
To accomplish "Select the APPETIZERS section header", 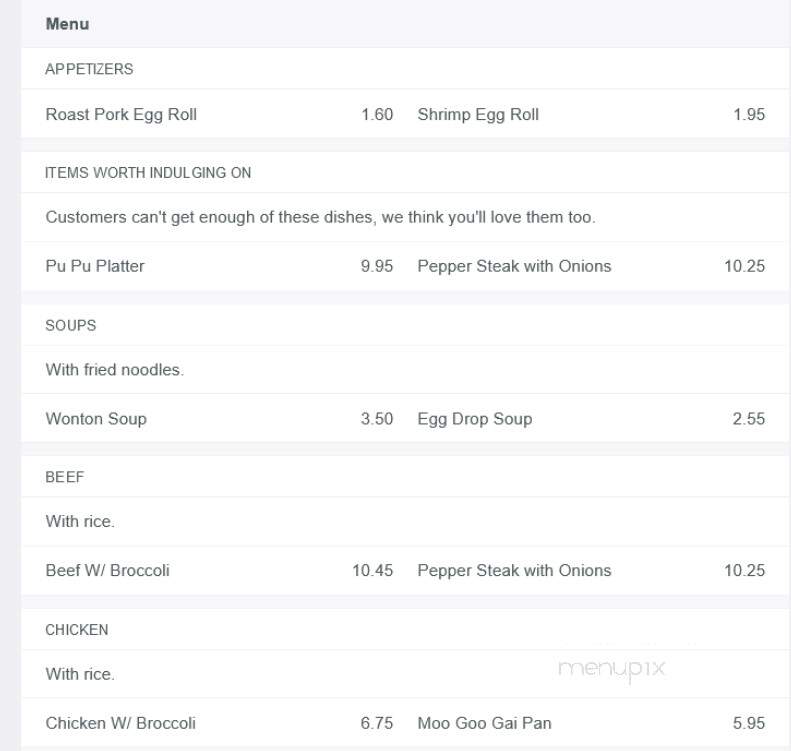I will click(x=89, y=69).
